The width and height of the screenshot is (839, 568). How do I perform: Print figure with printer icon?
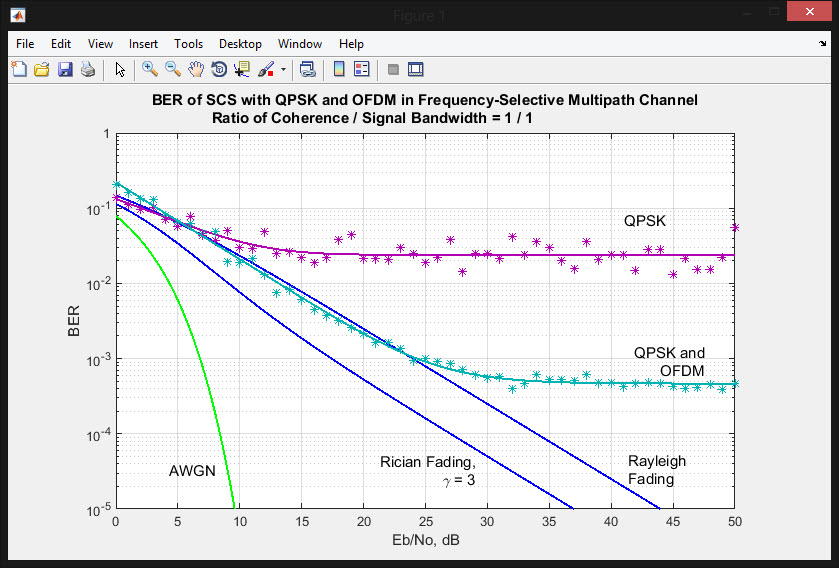pyautogui.click(x=88, y=69)
